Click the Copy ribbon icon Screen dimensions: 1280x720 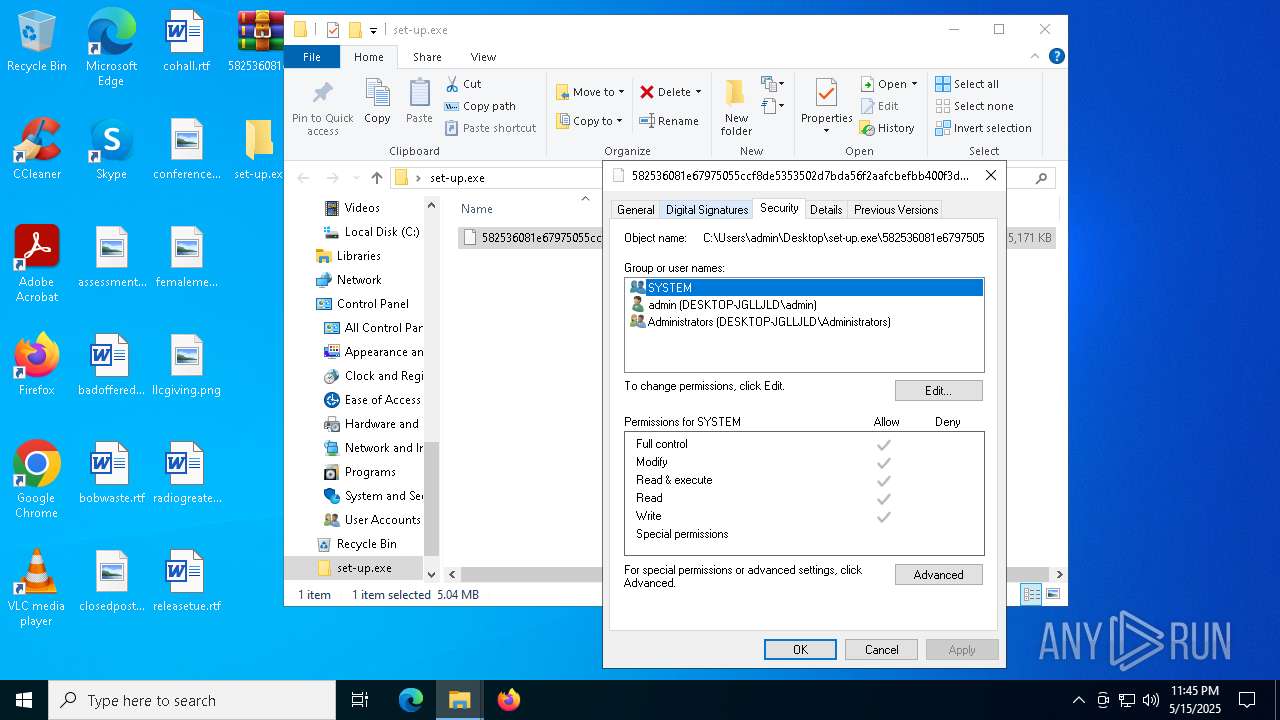click(x=377, y=102)
